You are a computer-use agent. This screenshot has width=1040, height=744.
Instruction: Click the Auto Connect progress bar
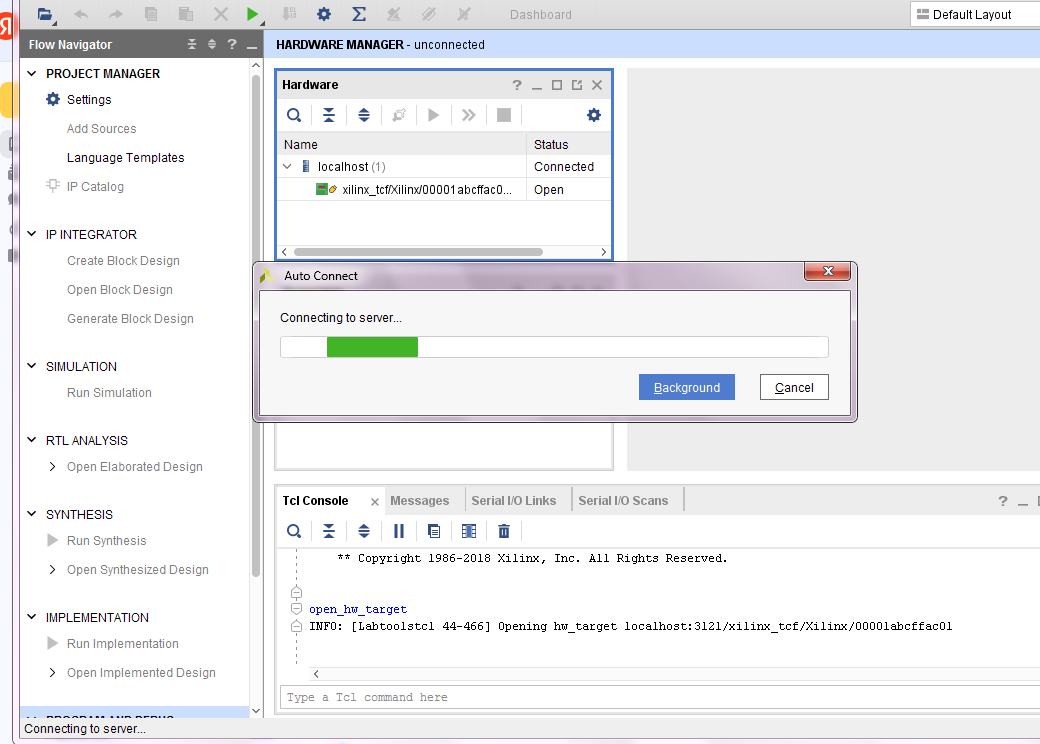pyautogui.click(x=554, y=347)
